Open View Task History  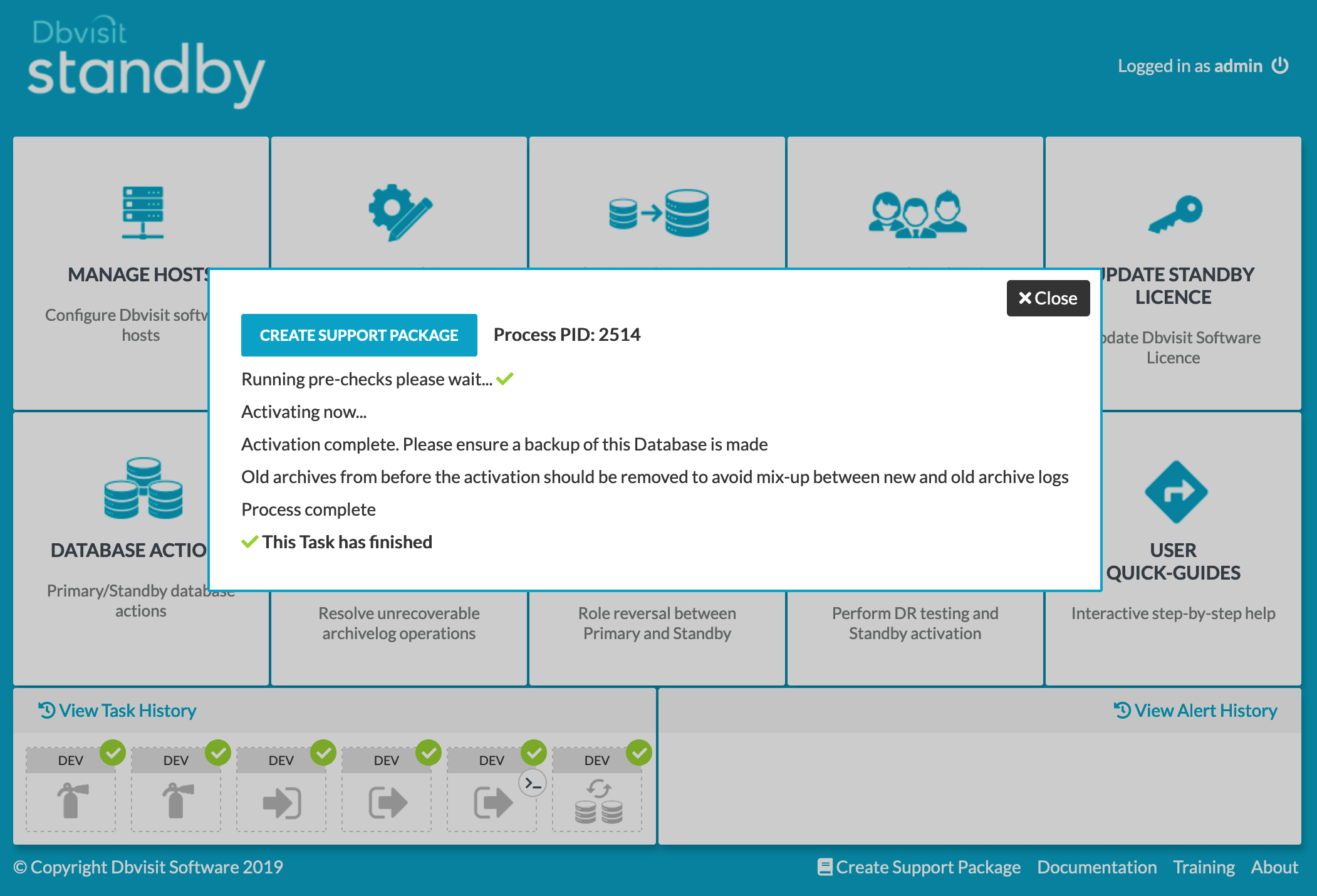click(x=118, y=711)
